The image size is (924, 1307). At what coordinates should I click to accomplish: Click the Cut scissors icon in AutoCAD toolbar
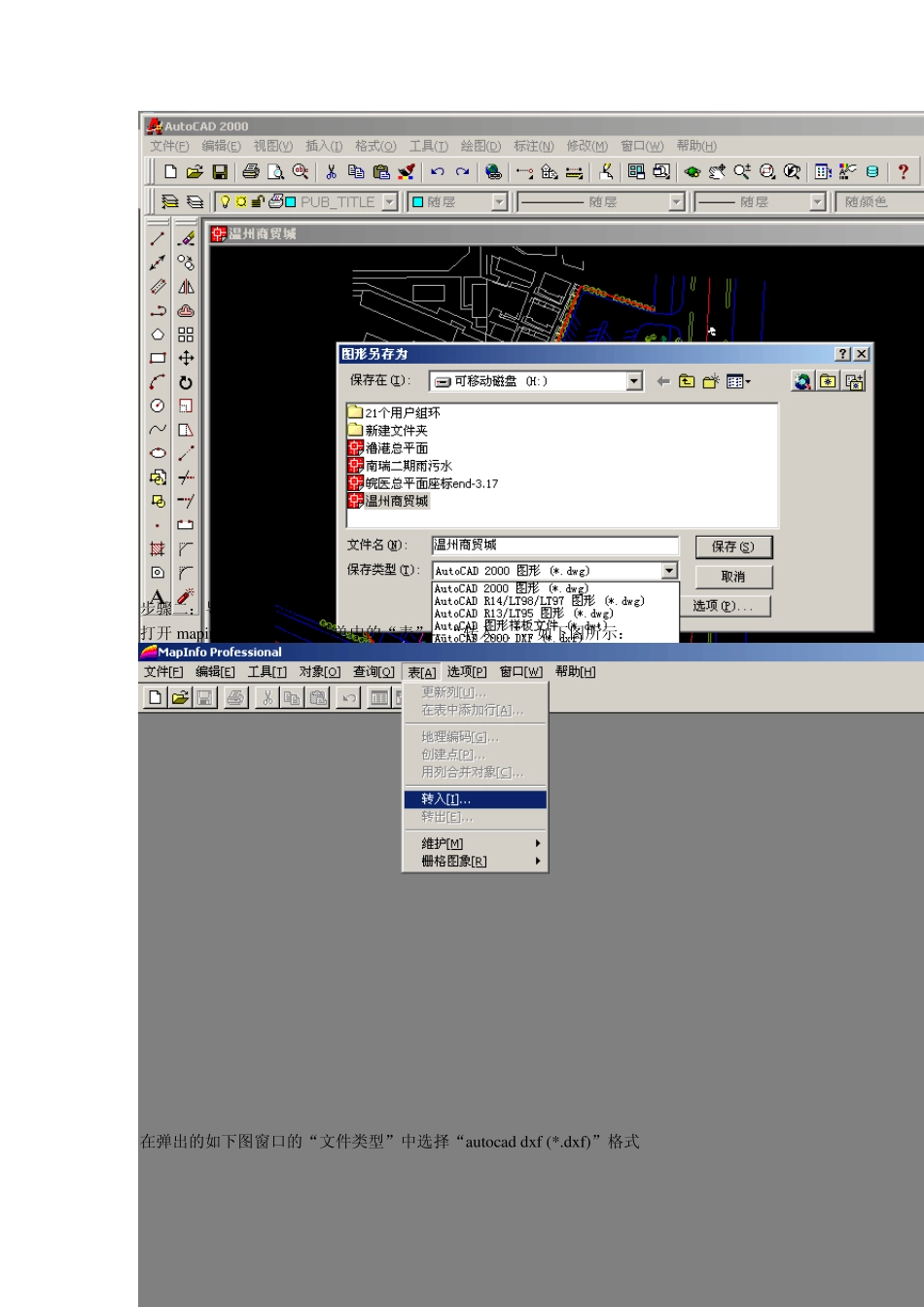331,172
